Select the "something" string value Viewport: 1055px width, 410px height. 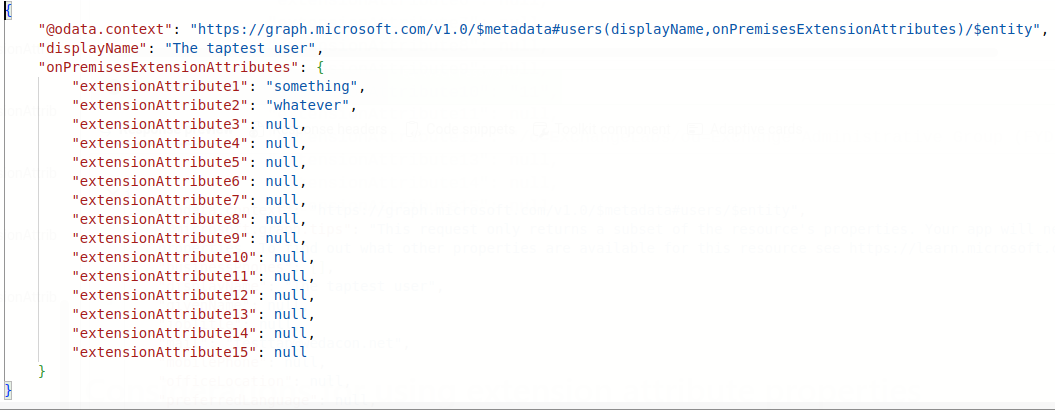click(312, 86)
